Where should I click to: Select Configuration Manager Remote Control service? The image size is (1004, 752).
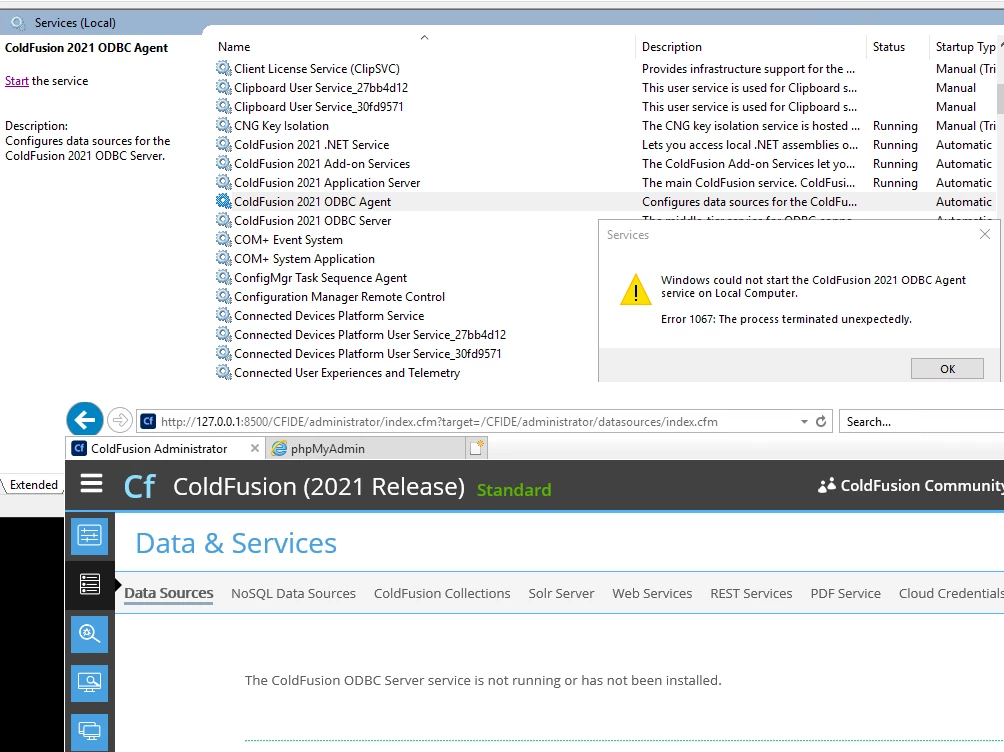339,297
